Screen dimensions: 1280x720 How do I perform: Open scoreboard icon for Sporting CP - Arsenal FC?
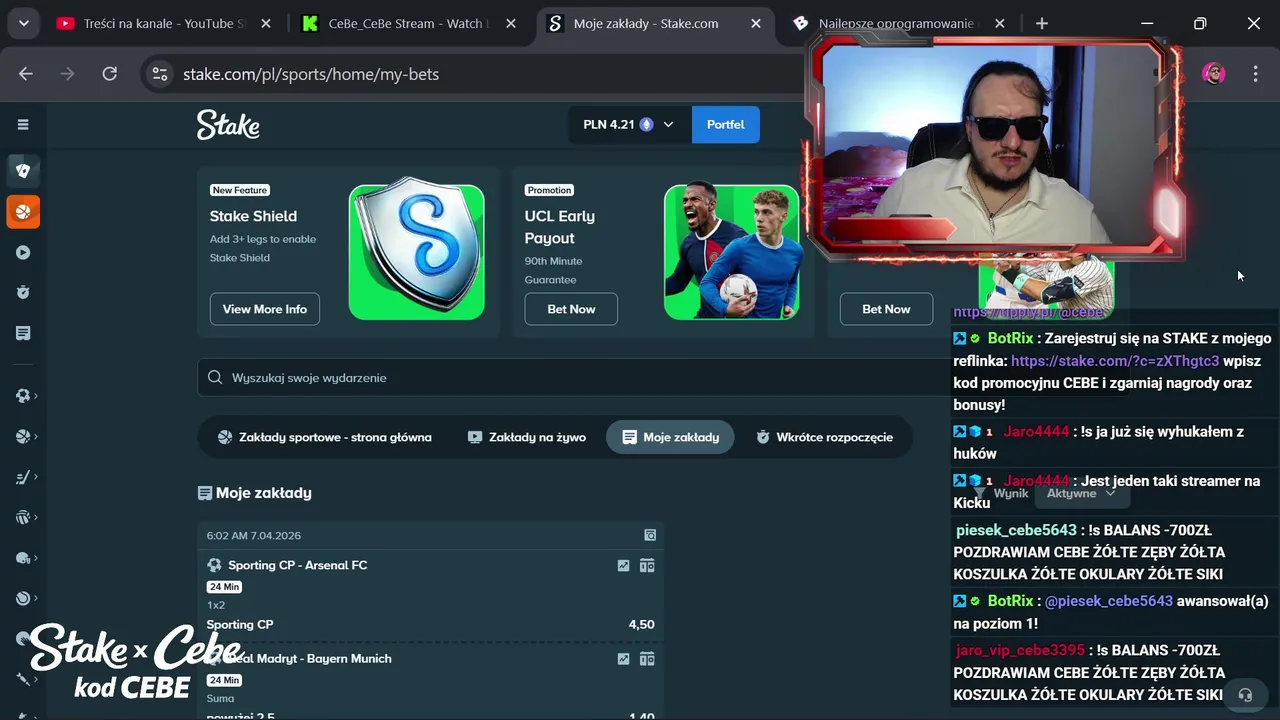[647, 566]
